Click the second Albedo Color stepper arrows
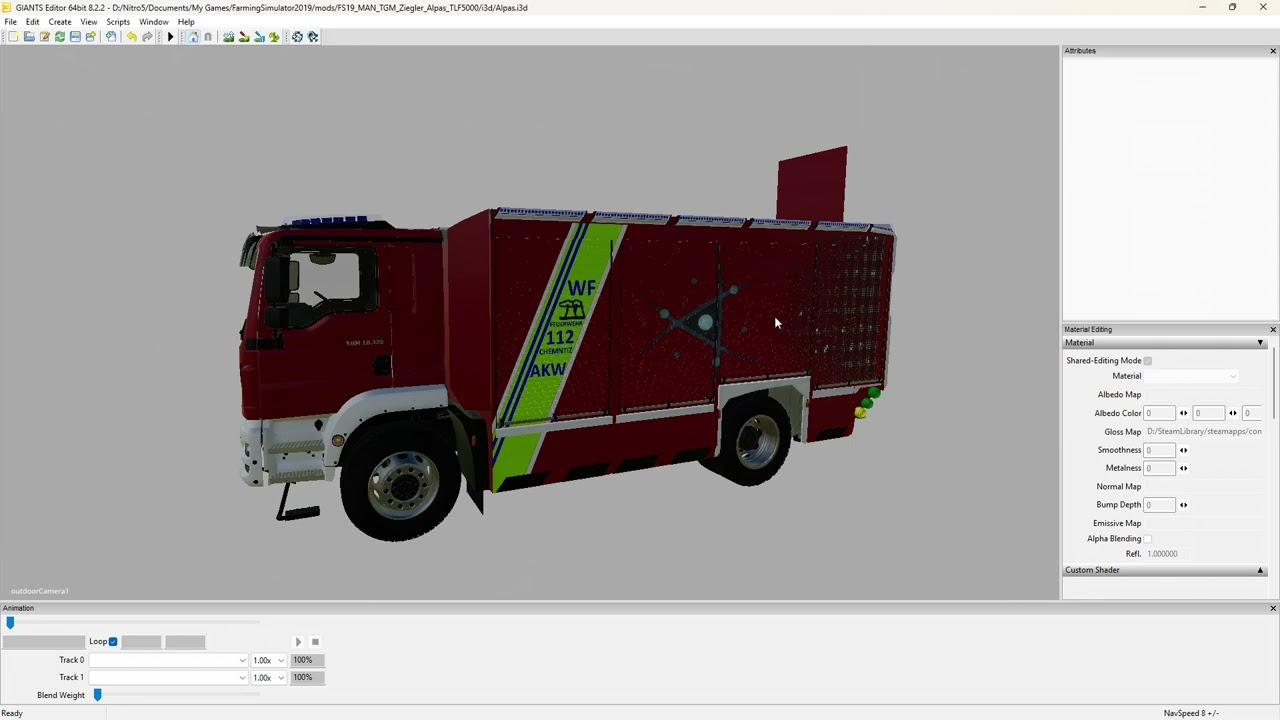1280x720 pixels. pyautogui.click(x=1233, y=413)
